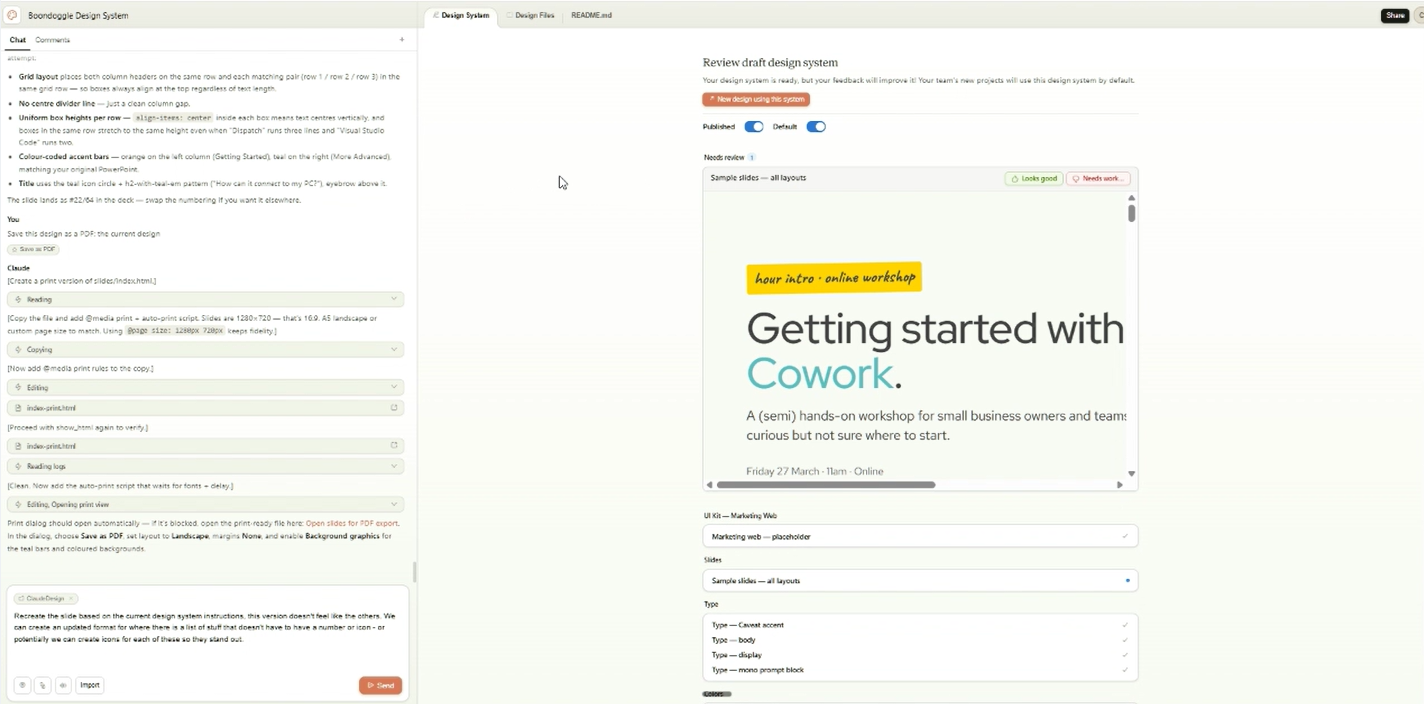Click the icon button directly left of Import
Image resolution: width=1424 pixels, height=704 pixels.
(63, 685)
